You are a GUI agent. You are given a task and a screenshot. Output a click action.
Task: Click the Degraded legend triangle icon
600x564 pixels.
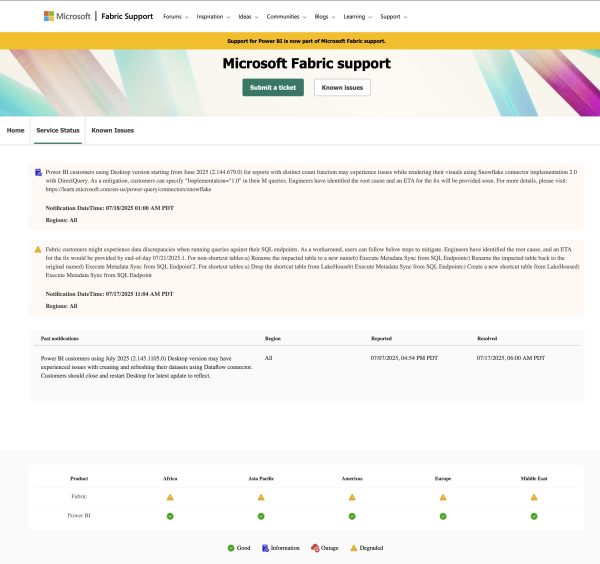click(x=354, y=548)
